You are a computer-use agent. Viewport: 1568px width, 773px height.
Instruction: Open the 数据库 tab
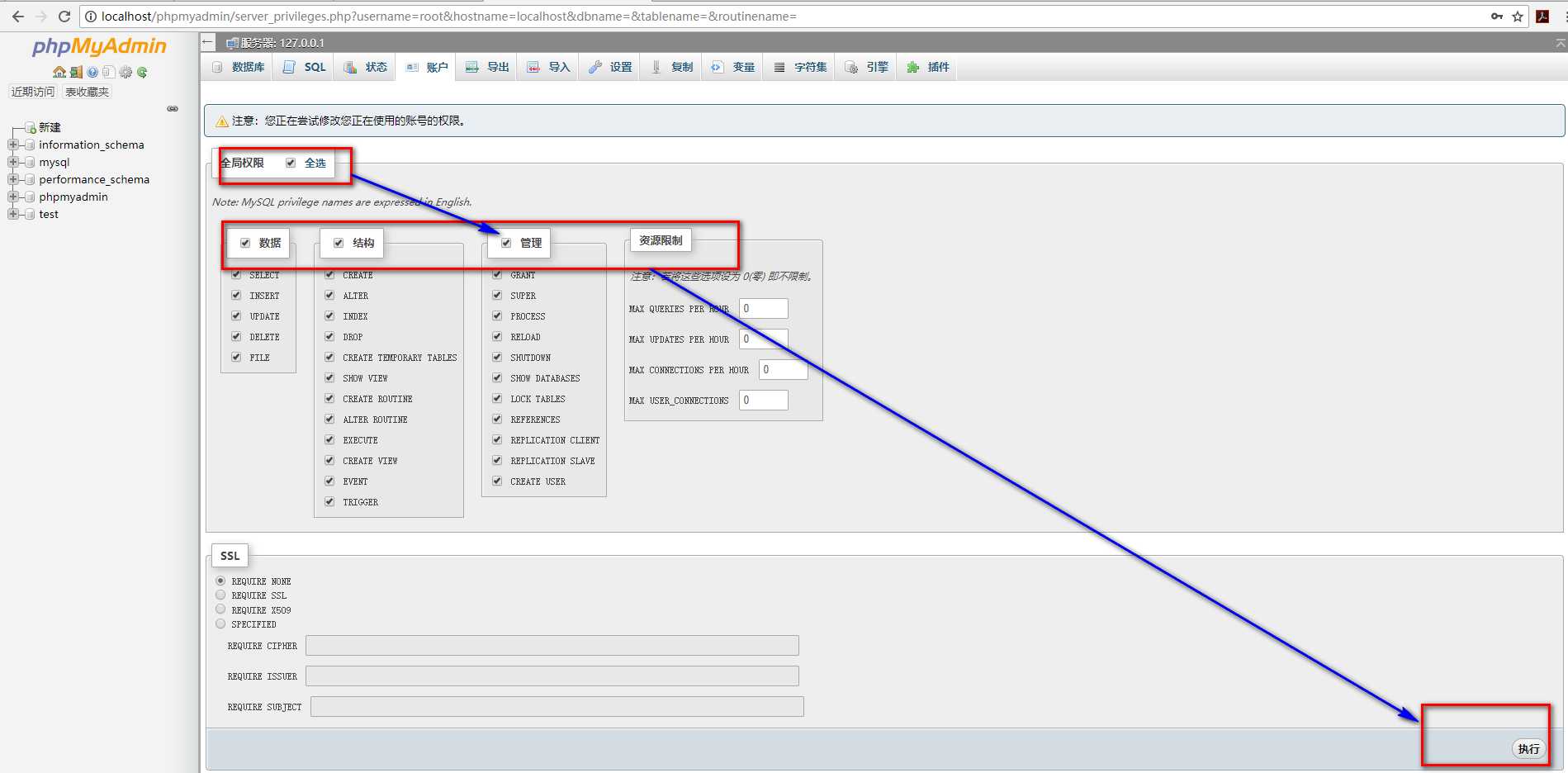tap(239, 67)
